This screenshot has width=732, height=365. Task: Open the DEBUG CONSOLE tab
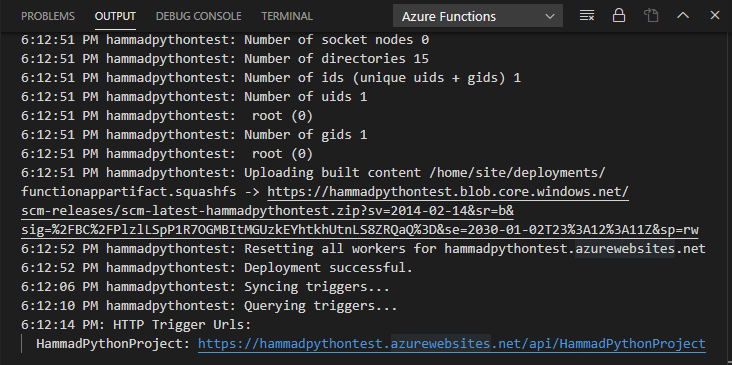[x=198, y=16]
